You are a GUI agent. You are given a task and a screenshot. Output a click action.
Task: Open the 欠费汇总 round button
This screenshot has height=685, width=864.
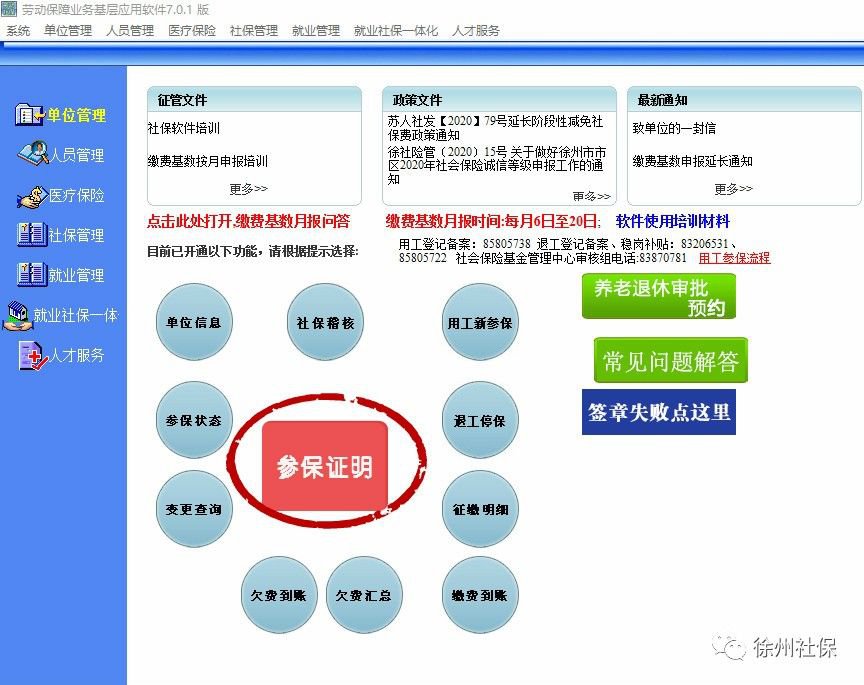coord(364,595)
